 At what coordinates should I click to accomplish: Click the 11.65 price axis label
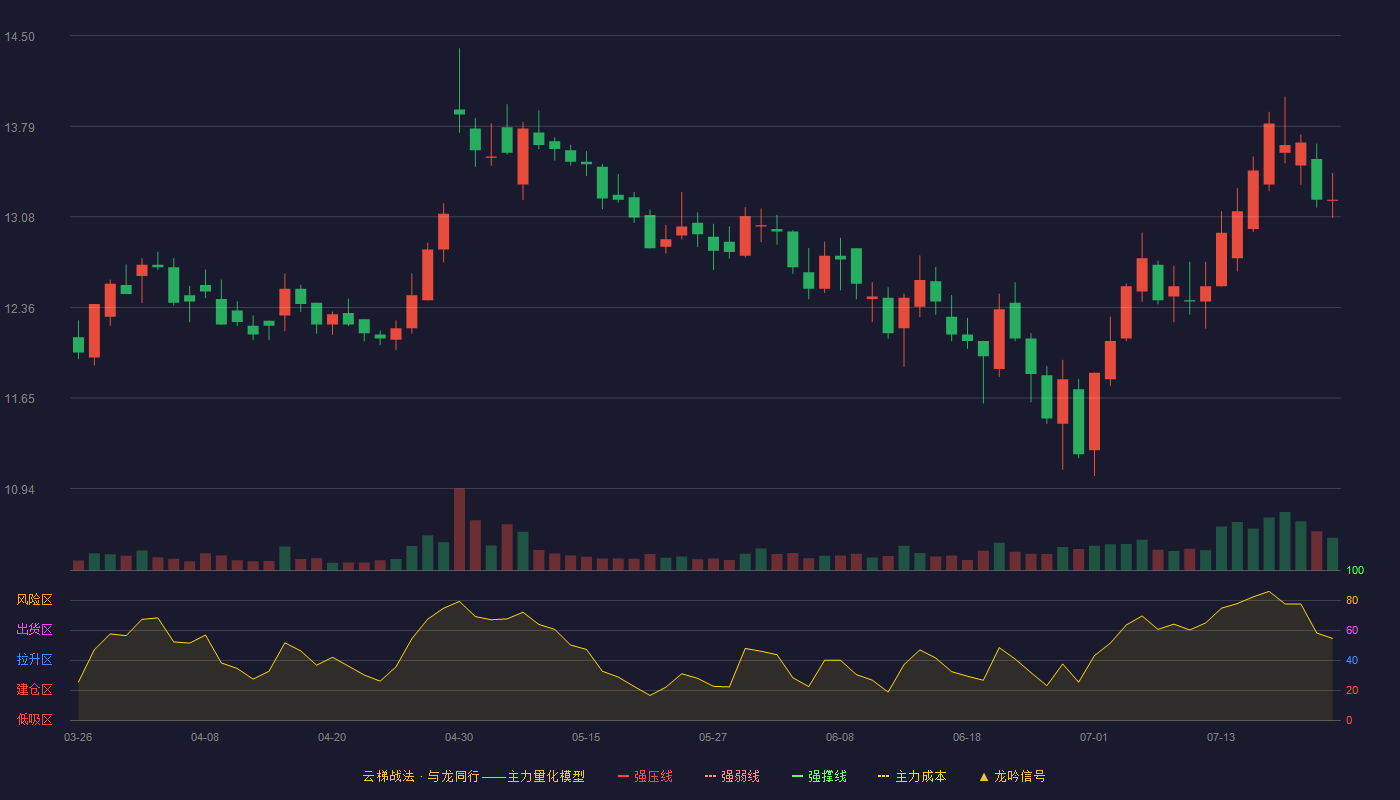[x=19, y=399]
